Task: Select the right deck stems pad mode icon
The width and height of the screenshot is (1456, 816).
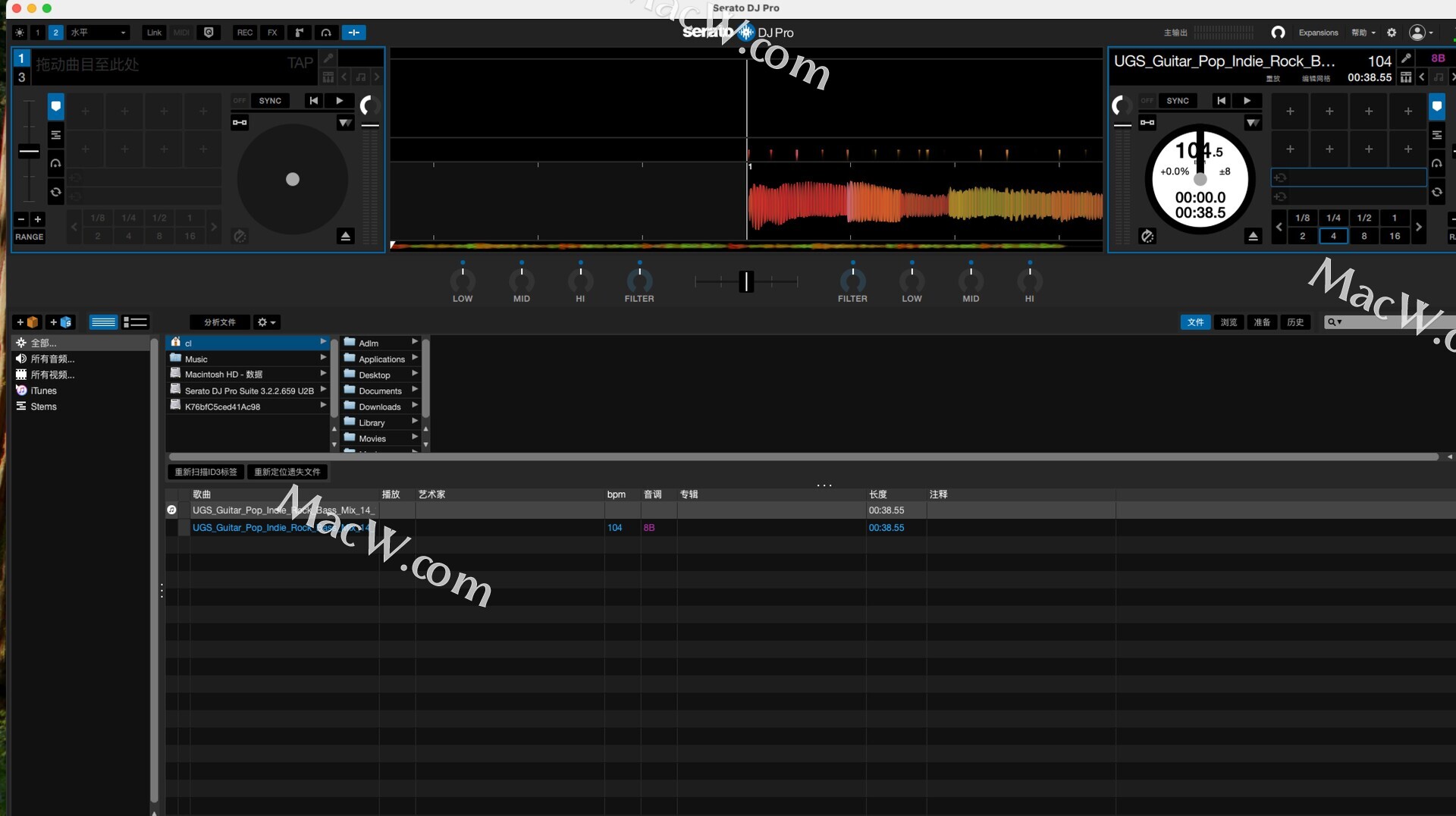Action: 1437,135
